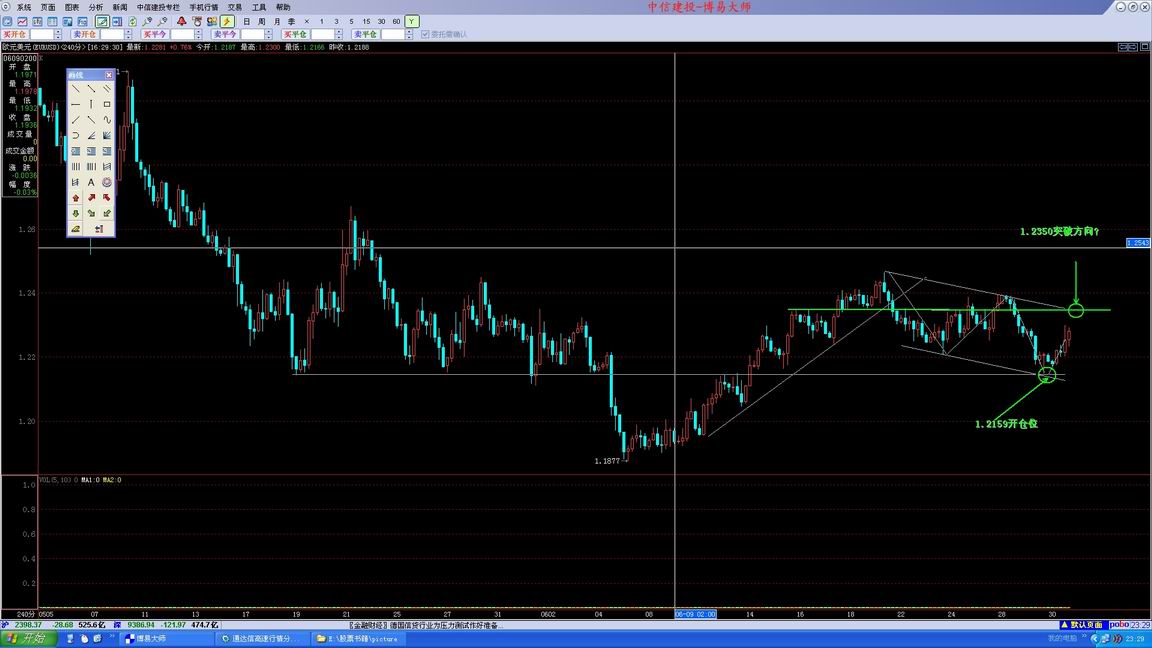Viewport: 1152px width, 648px height.
Task: Select the 5-minute period button
Action: point(351,21)
